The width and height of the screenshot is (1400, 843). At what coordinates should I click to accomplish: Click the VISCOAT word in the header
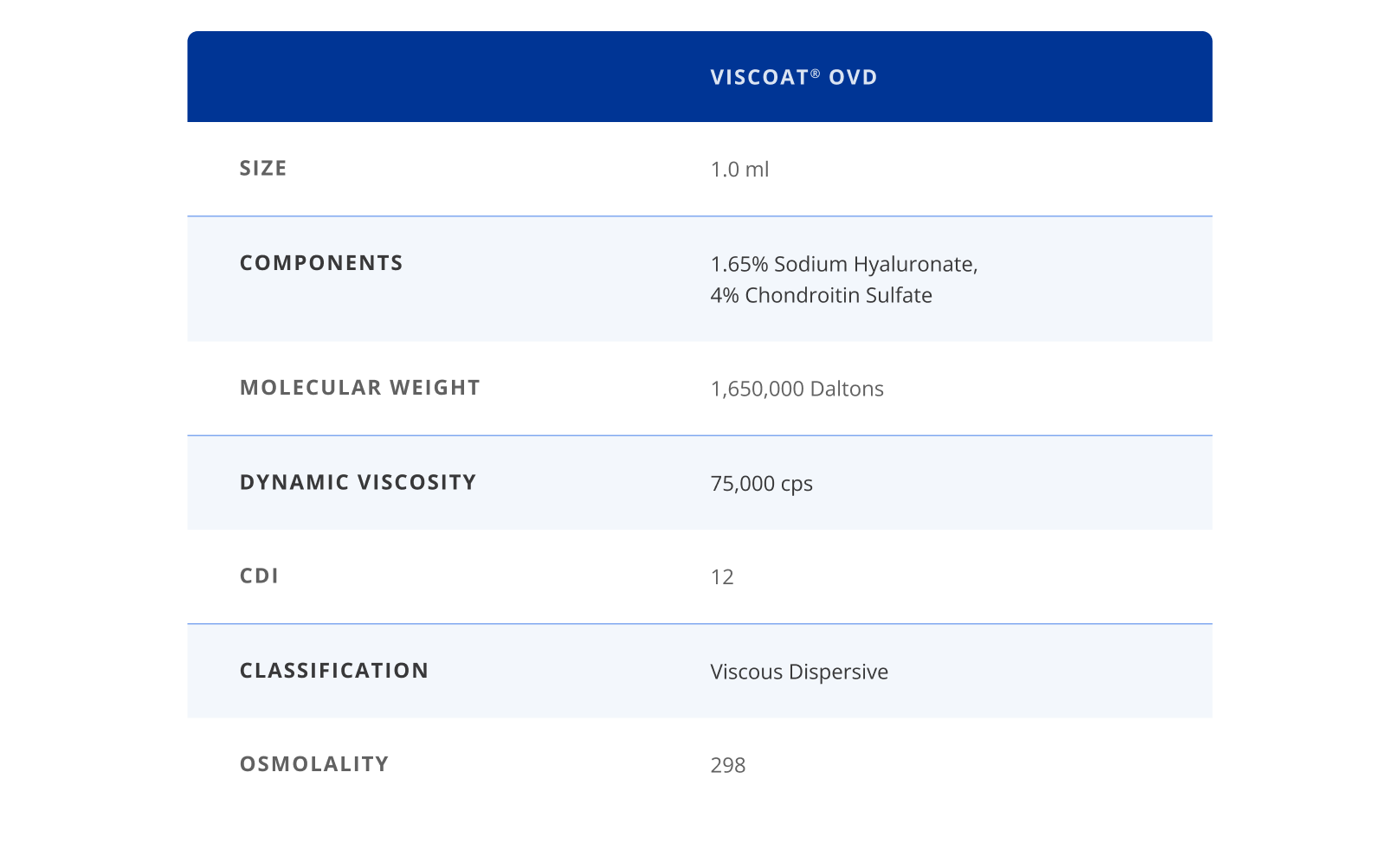tap(759, 78)
